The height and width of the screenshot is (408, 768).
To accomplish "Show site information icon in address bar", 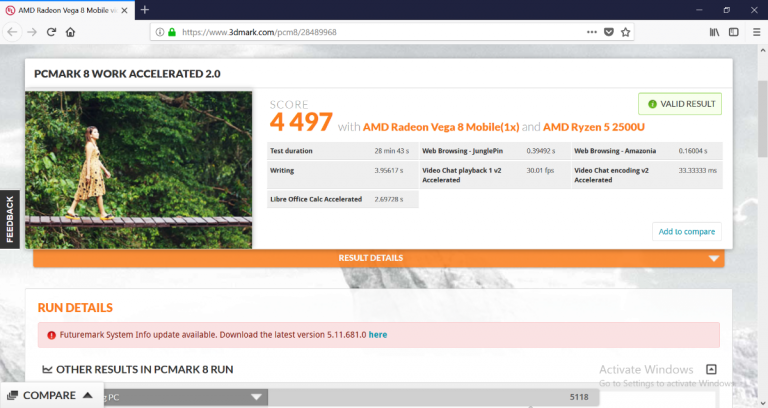I will click(x=159, y=32).
